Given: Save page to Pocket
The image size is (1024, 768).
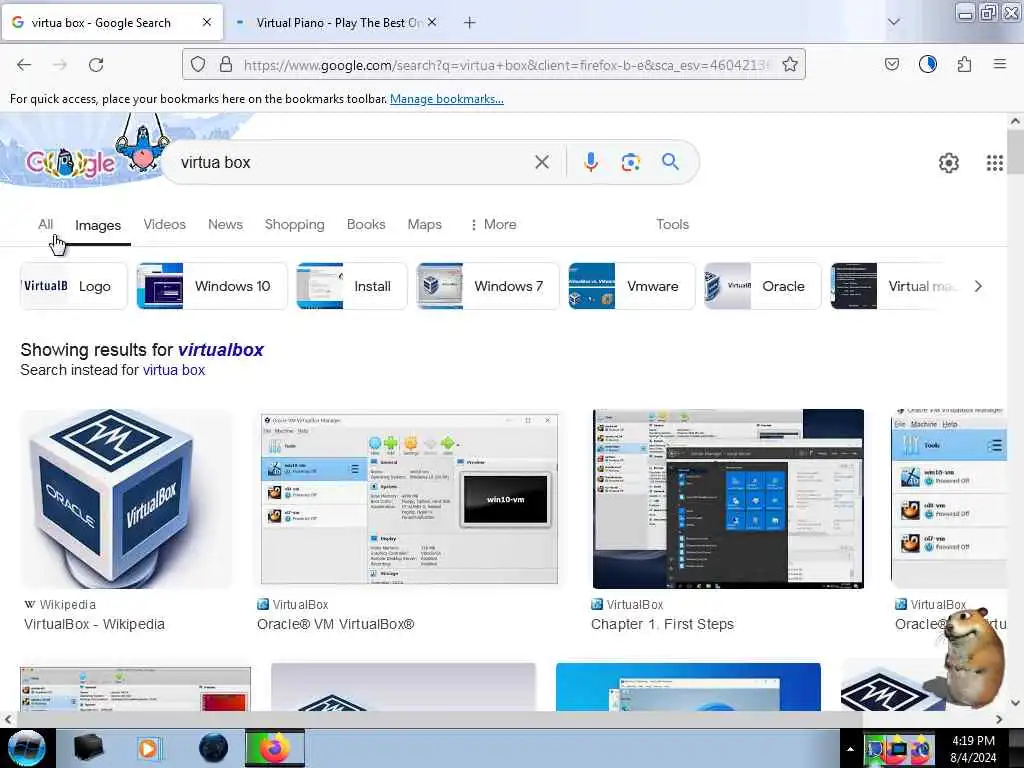Looking at the screenshot, I should [891, 65].
